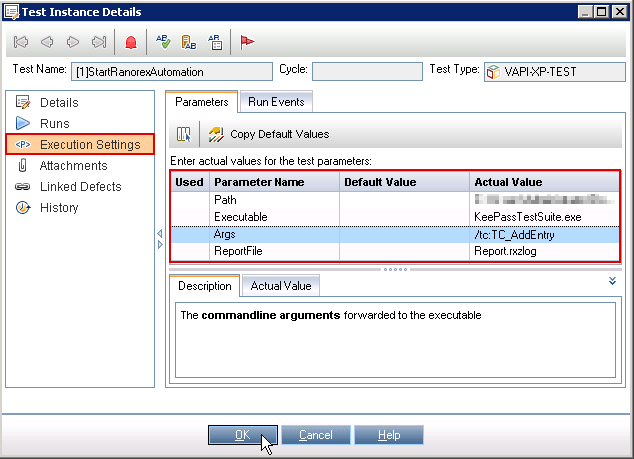Open Linked Defects in the sidebar
Screen dimensions: 634x459
(80, 186)
